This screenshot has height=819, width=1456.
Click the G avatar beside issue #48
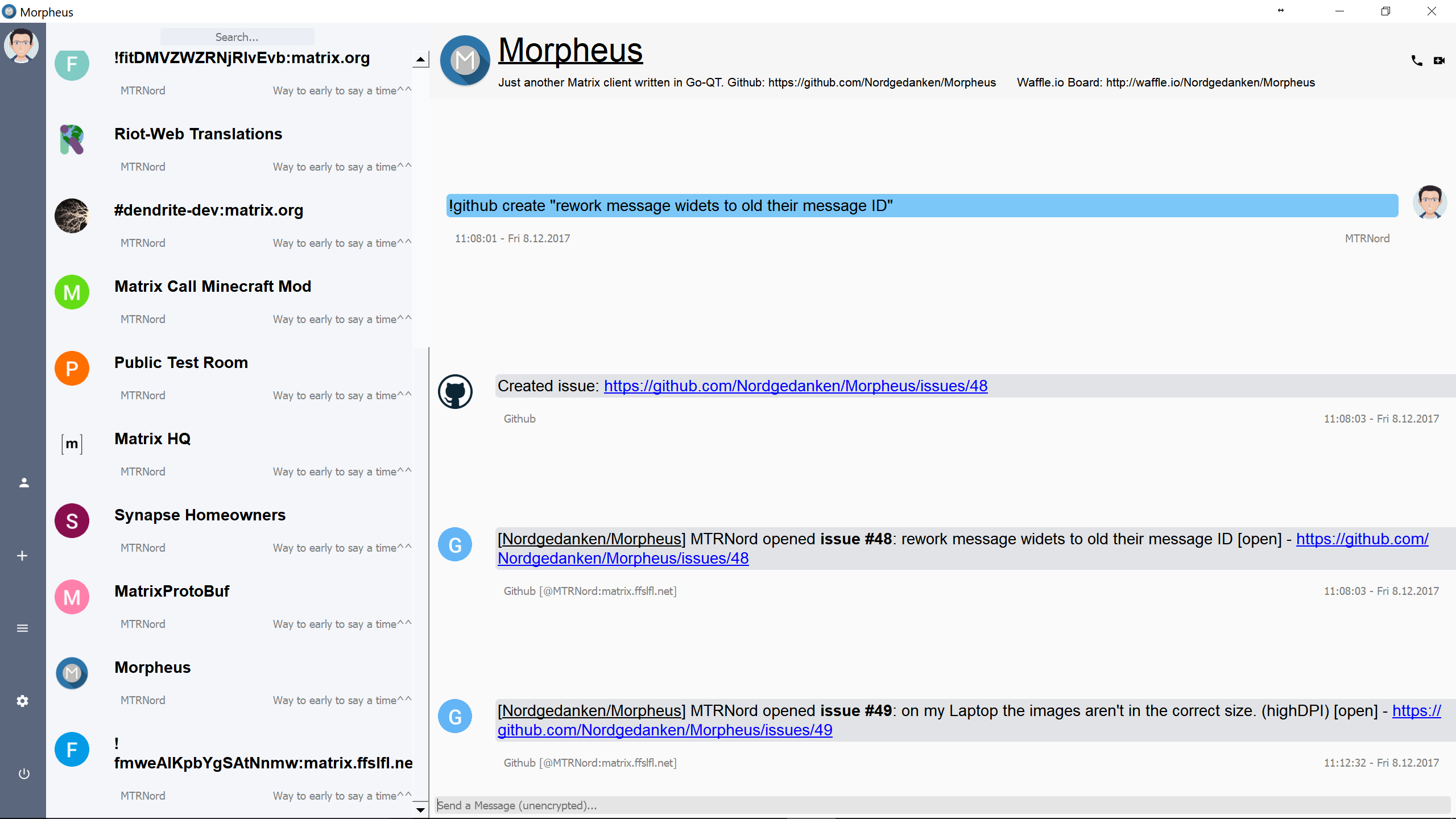click(x=455, y=544)
